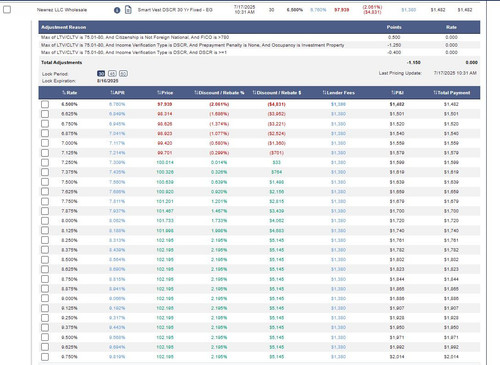This screenshot has height=365, width=500.
Task: Select the 45-day lock period
Action: click(112, 74)
